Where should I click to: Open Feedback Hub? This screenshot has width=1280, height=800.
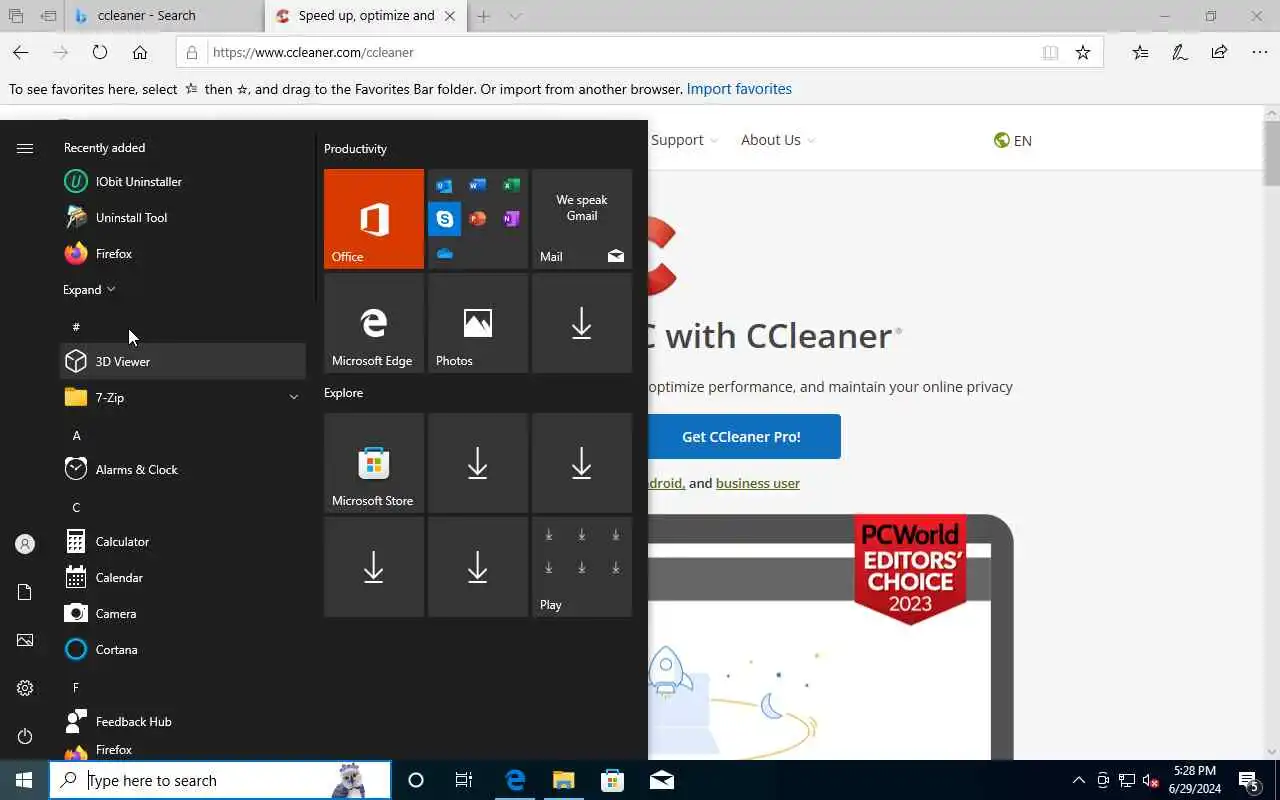183,721
